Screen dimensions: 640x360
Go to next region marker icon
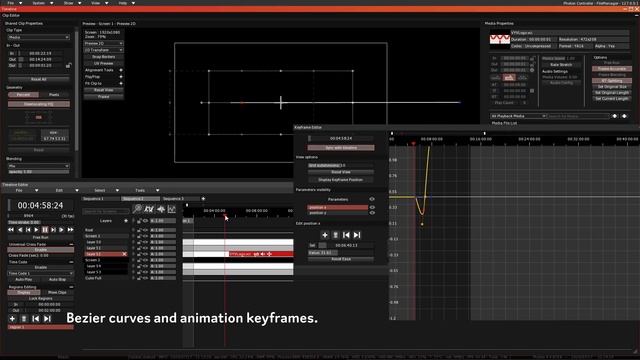click(47, 318)
